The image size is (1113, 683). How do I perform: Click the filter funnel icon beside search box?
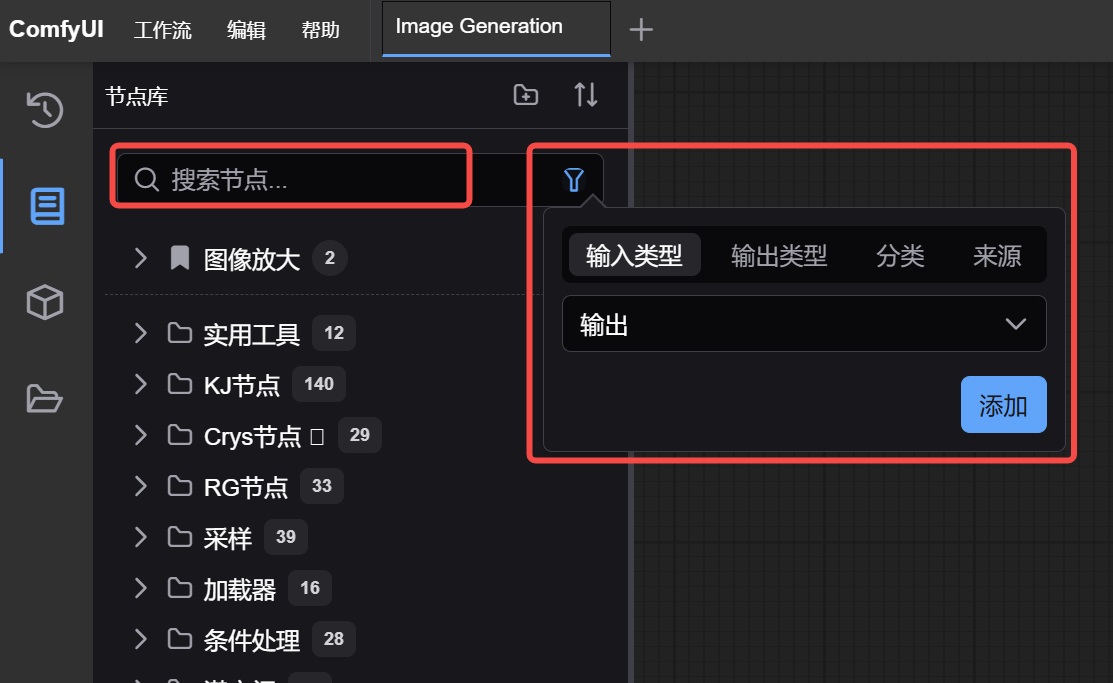point(572,179)
